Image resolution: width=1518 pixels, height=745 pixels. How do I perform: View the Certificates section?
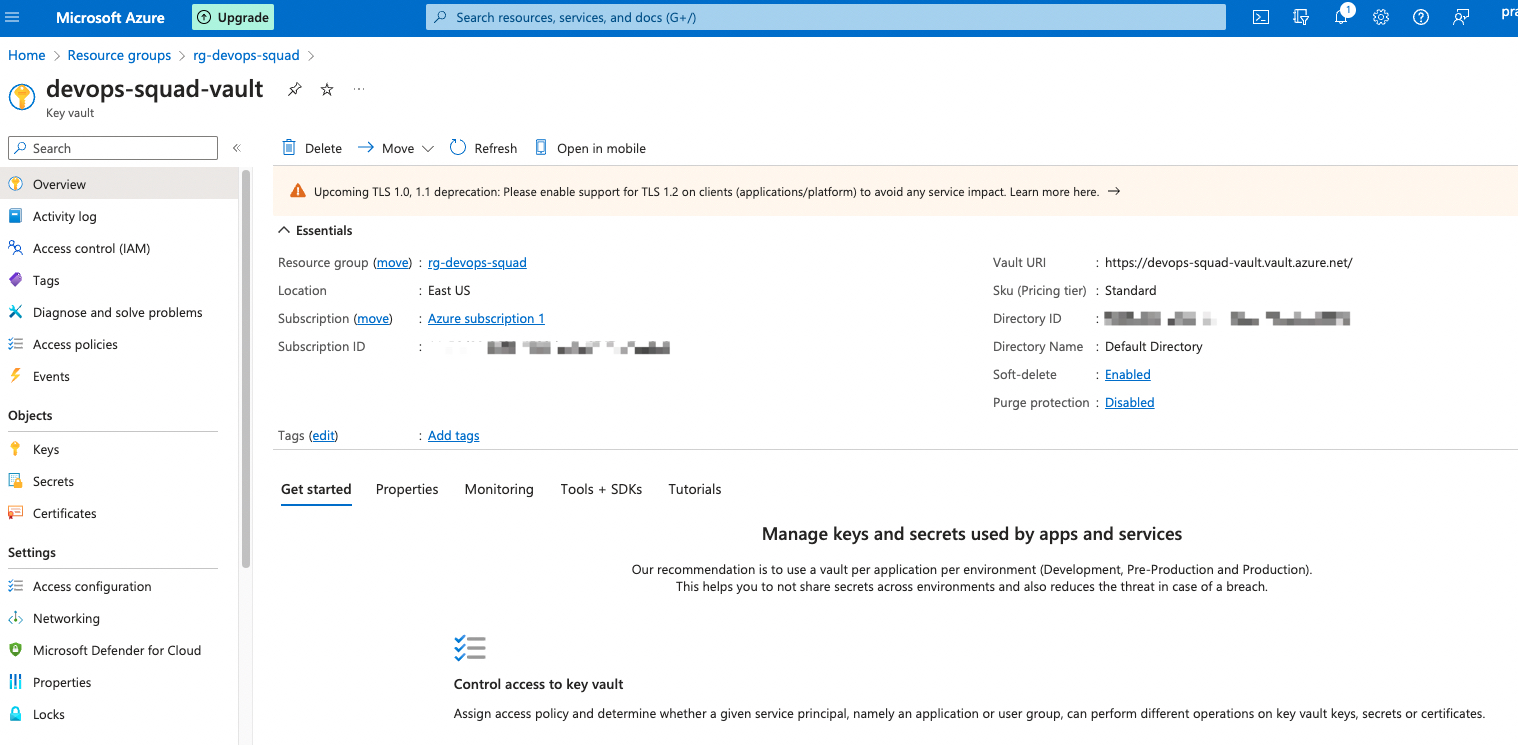tap(62, 512)
